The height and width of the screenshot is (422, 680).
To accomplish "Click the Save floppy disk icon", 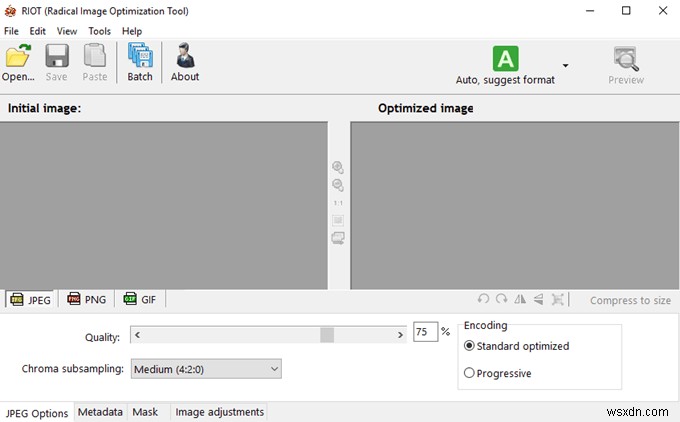I will pyautogui.click(x=57, y=56).
